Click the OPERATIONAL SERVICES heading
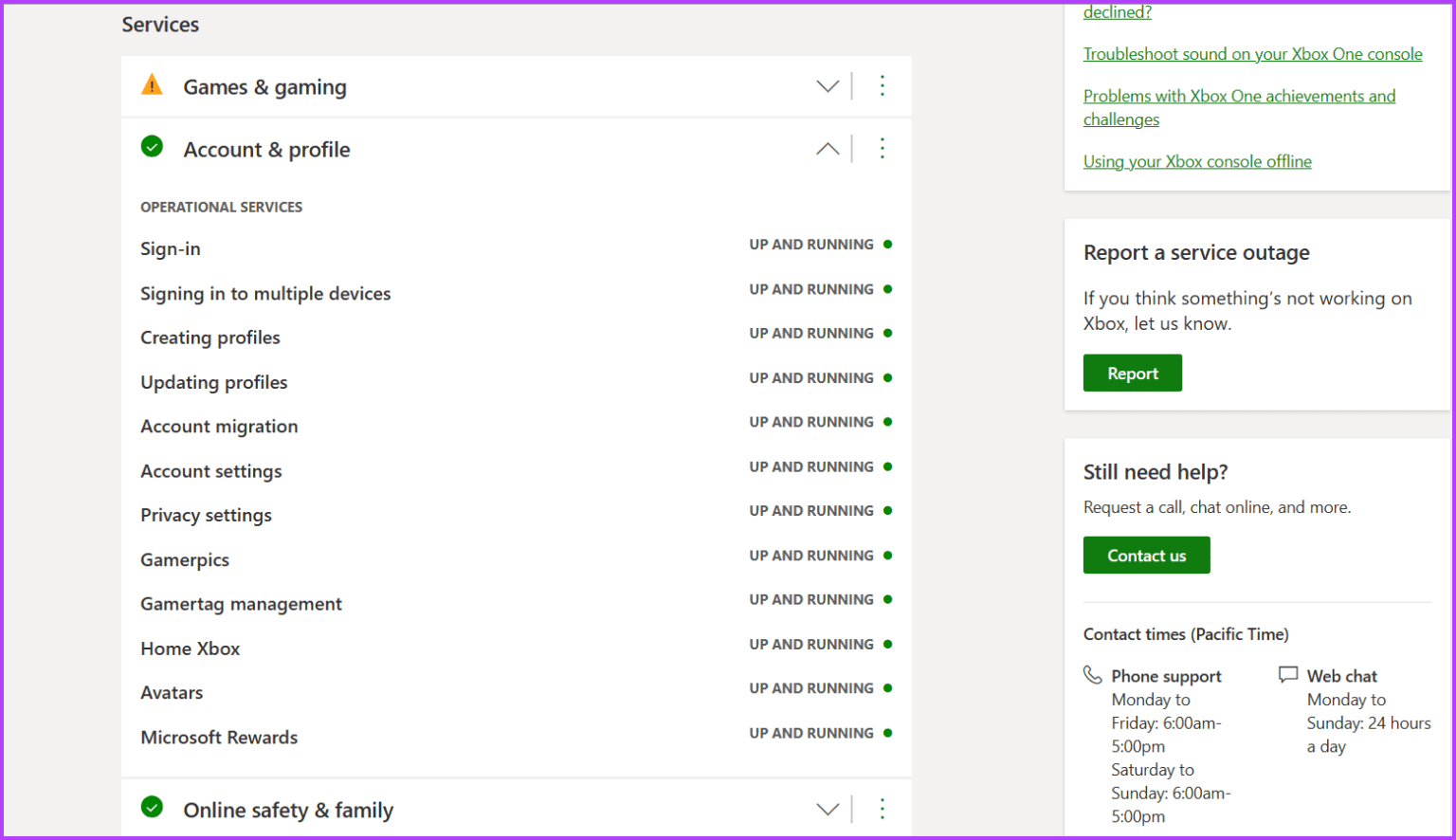The width and height of the screenshot is (1456, 840). pos(222,207)
